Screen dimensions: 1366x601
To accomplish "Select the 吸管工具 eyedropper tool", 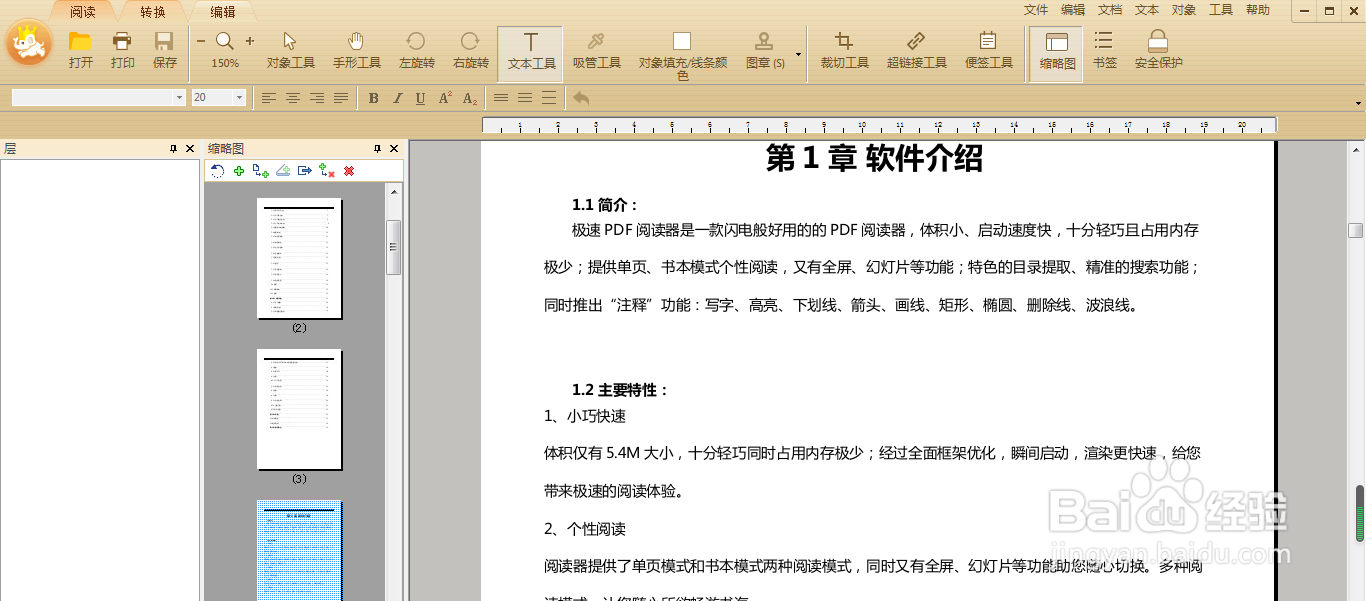I will 596,50.
